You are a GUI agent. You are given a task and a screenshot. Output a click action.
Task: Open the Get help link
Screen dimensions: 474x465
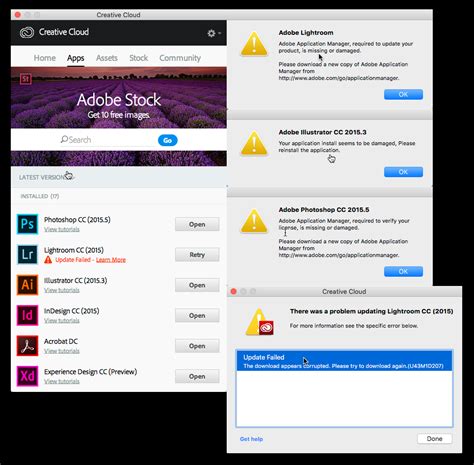click(x=251, y=439)
